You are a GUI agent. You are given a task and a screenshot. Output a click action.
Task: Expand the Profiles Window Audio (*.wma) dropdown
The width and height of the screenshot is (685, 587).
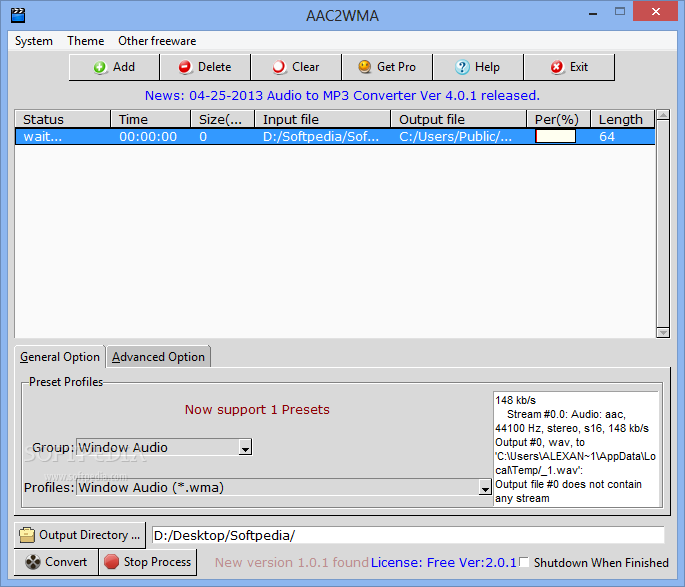click(485, 487)
